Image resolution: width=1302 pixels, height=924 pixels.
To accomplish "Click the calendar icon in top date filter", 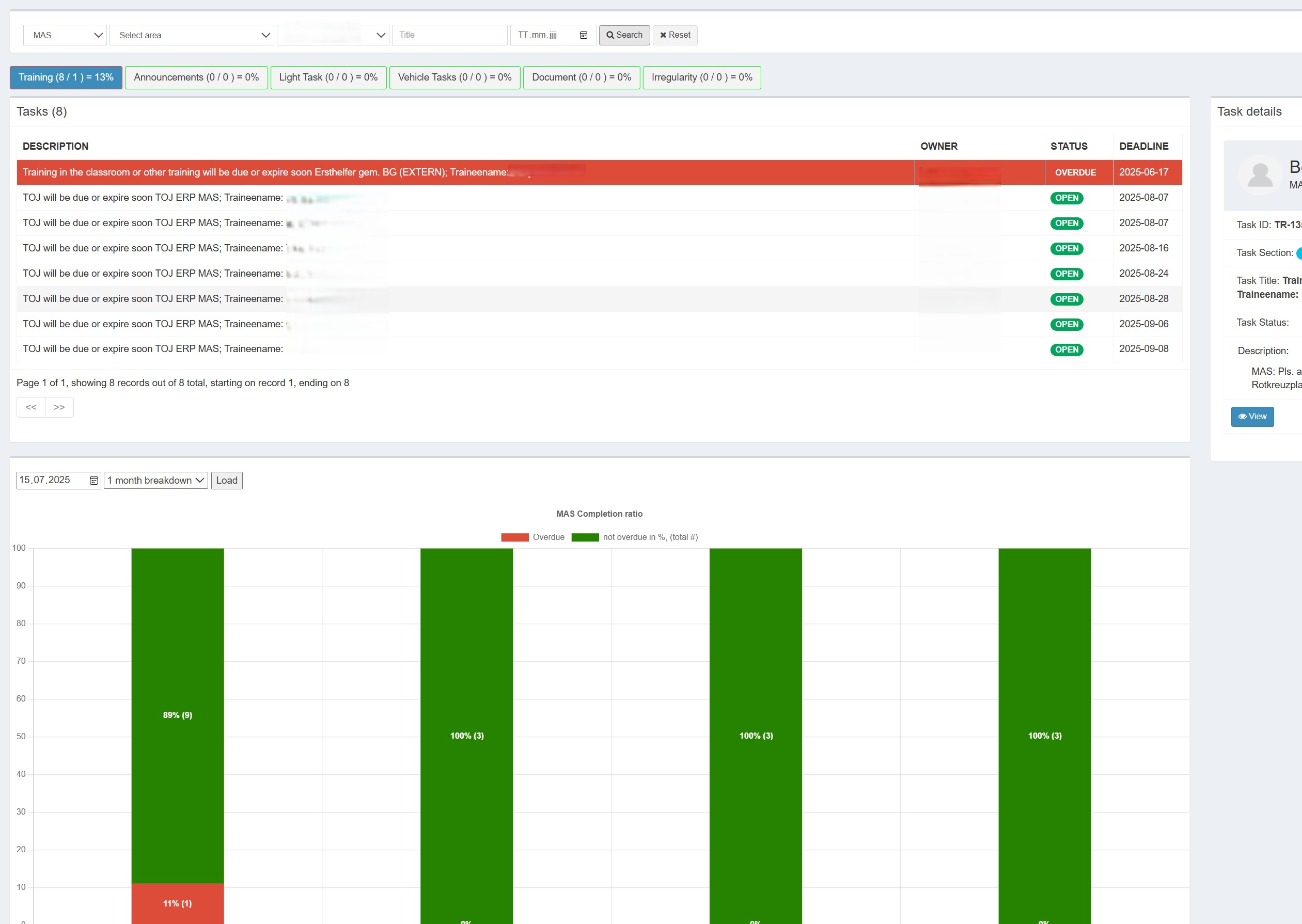I will pyautogui.click(x=583, y=35).
